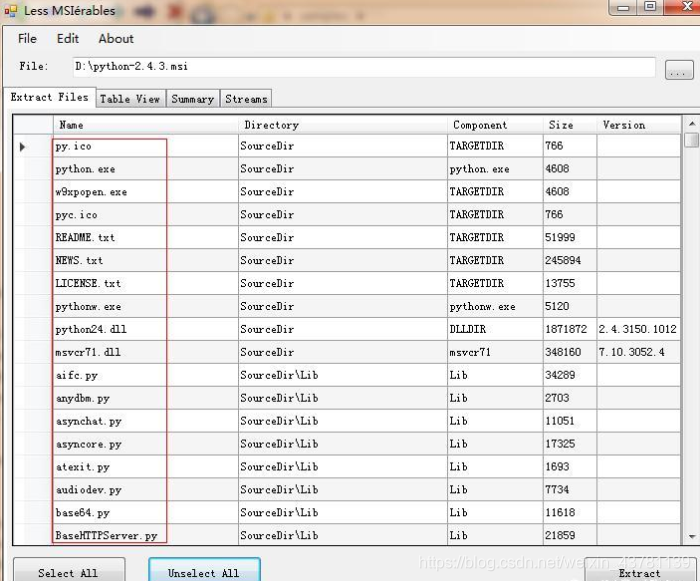Viewport: 700px width, 581px height.
Task: Click version 2.4.3150.1012 cell
Action: (638, 329)
